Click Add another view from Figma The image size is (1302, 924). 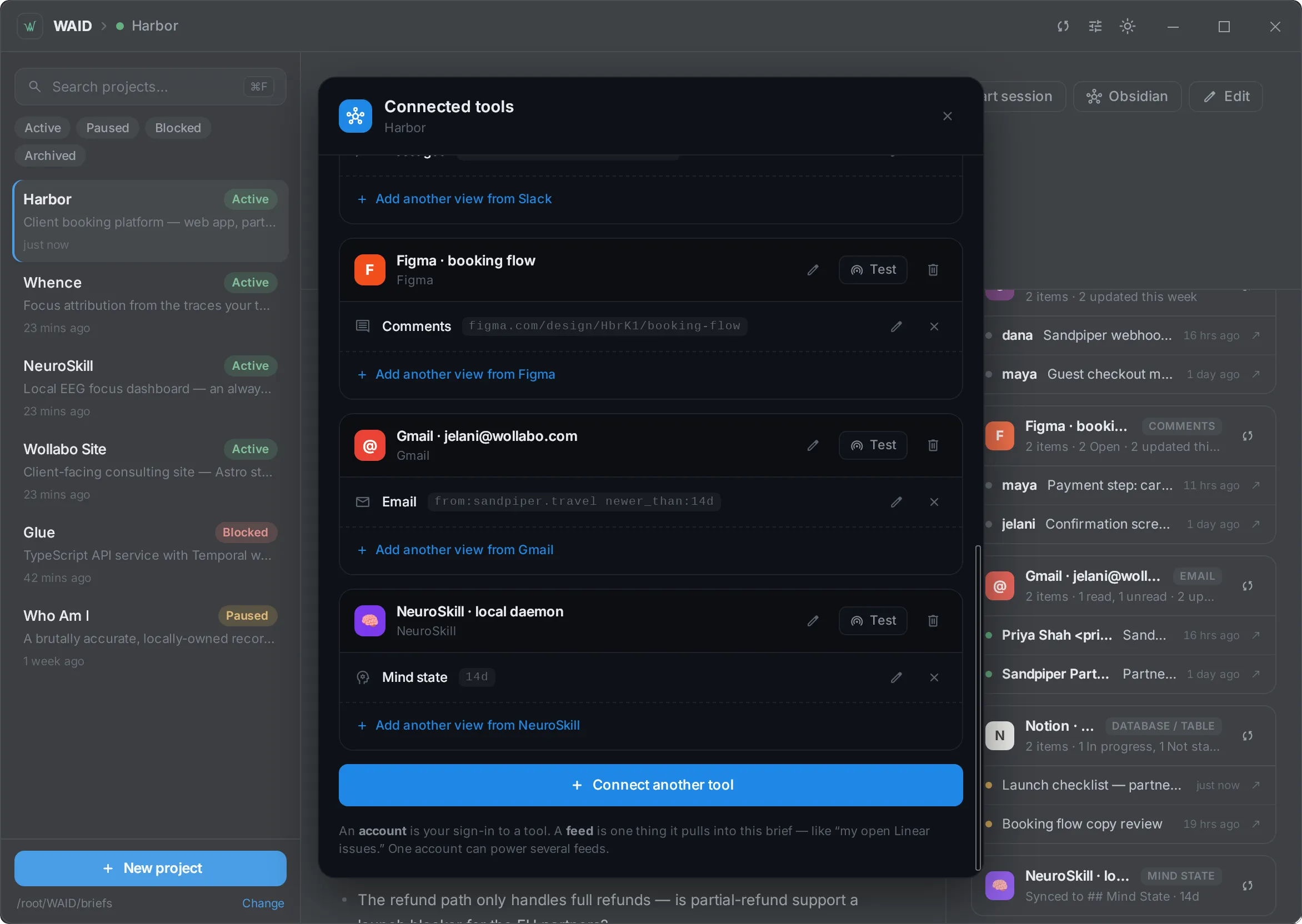(457, 374)
